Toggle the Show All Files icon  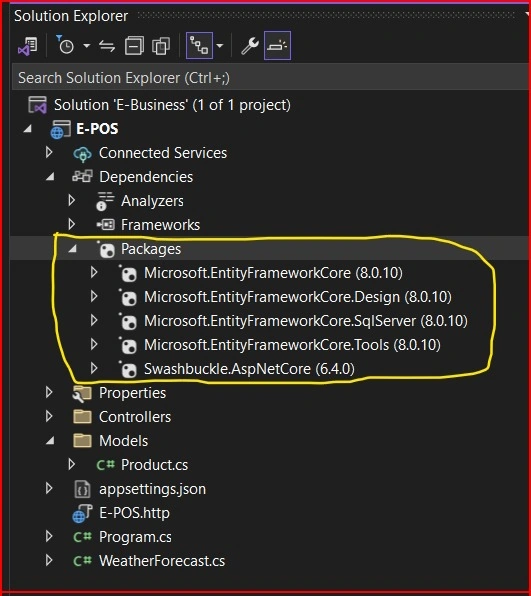point(161,46)
